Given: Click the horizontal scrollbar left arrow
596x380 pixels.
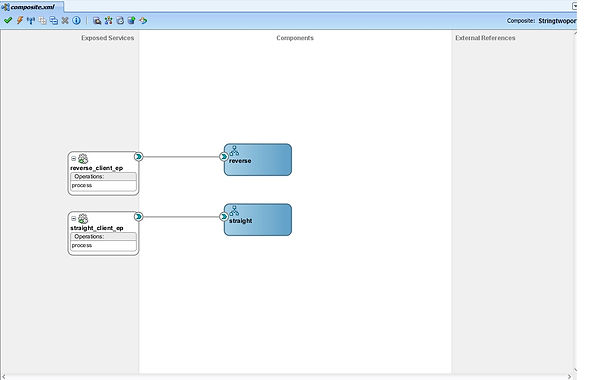Looking at the screenshot, I should click(4, 377).
